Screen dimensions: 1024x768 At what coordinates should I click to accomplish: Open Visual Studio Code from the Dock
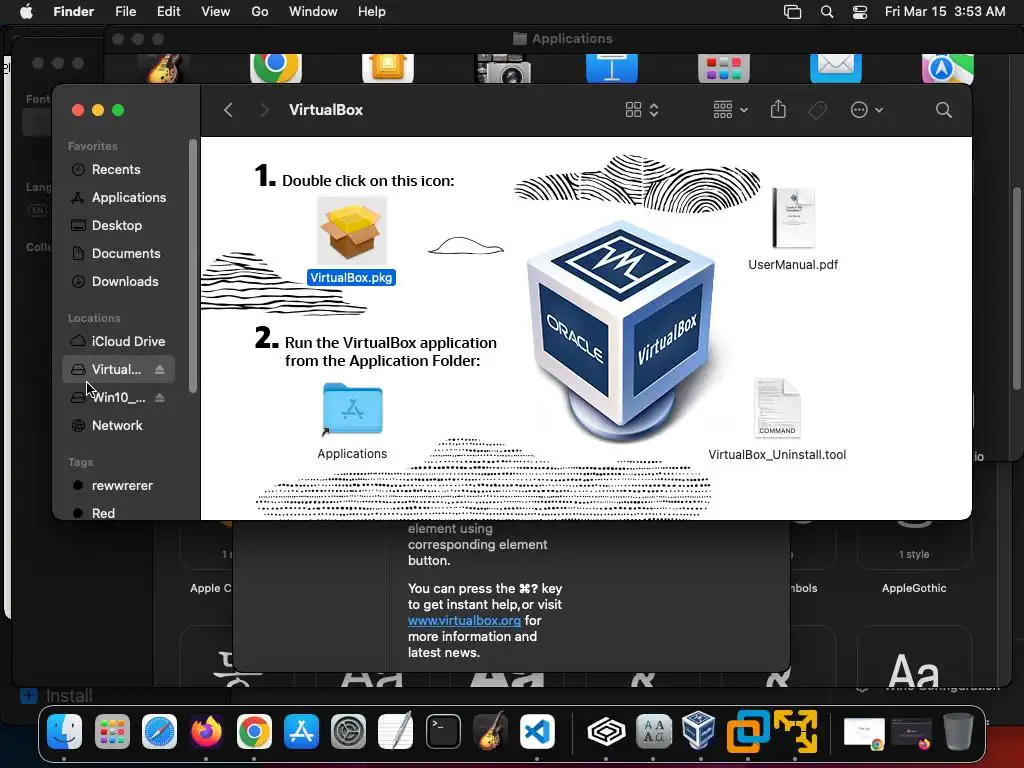pos(537,731)
